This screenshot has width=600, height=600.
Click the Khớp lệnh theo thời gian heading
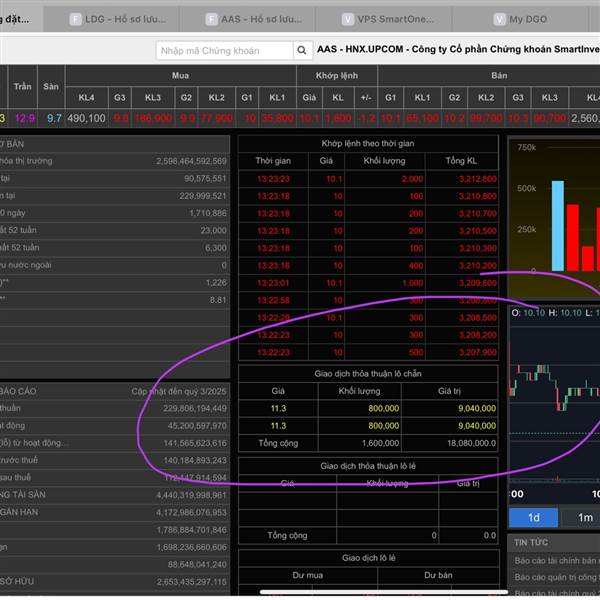(368, 143)
